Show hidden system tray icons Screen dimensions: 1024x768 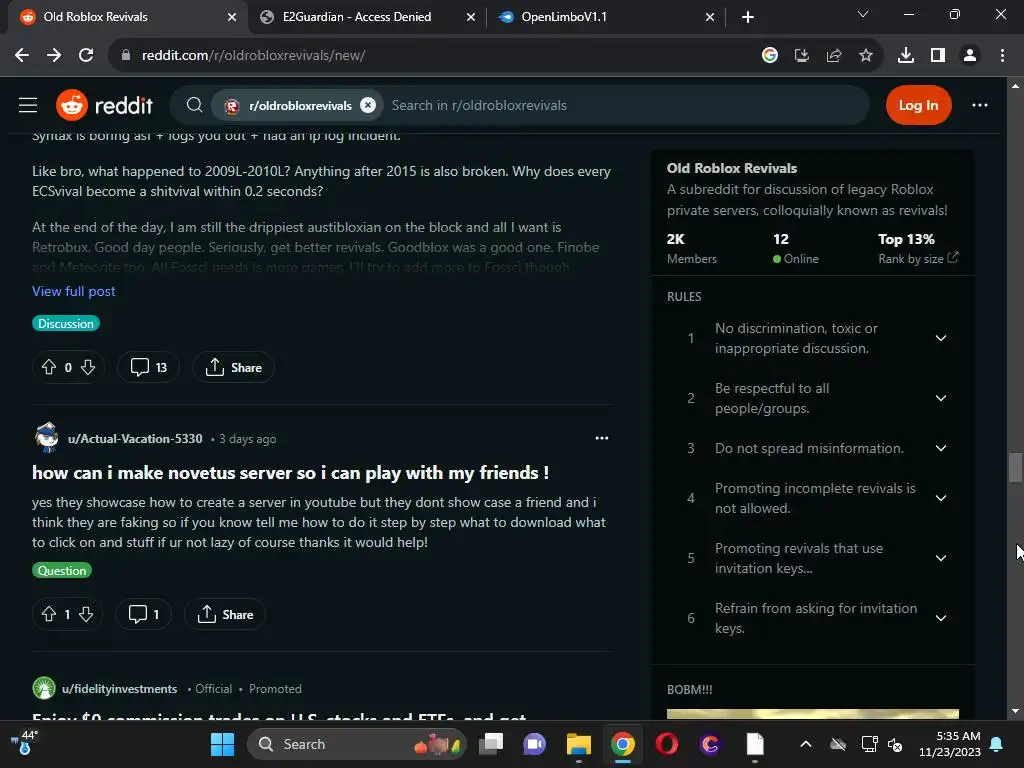pyautogui.click(x=806, y=744)
